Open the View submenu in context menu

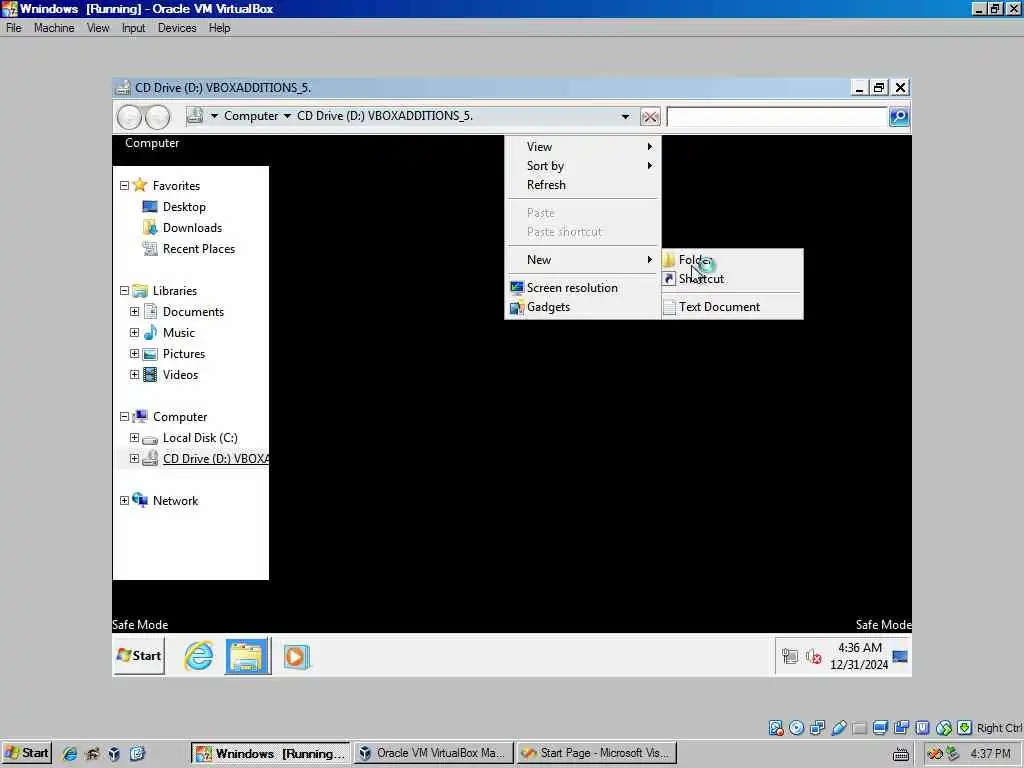point(583,147)
